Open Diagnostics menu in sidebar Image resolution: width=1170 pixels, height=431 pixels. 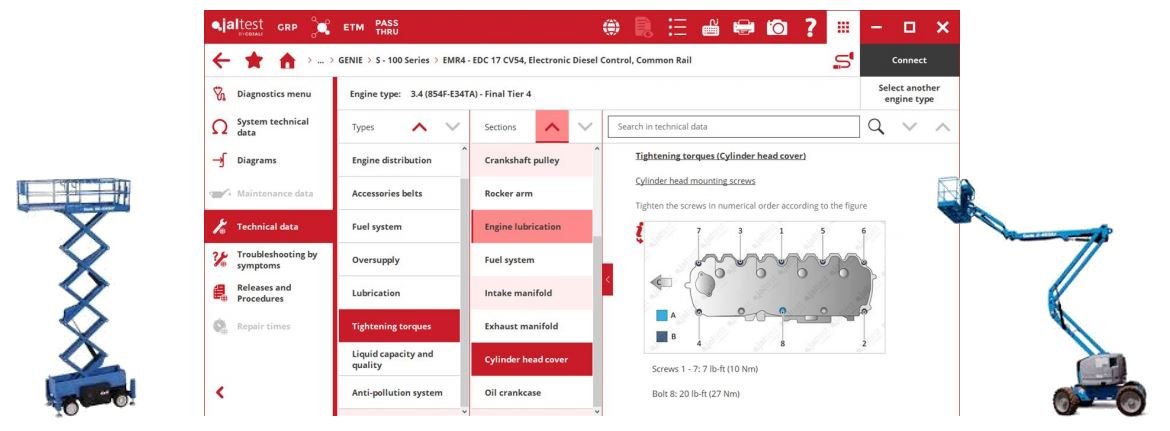point(273,94)
